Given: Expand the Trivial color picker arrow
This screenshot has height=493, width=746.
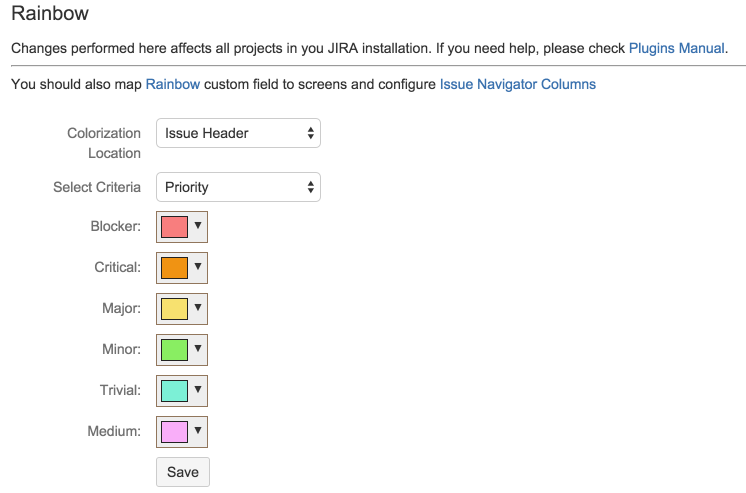Looking at the screenshot, I should 198,390.
